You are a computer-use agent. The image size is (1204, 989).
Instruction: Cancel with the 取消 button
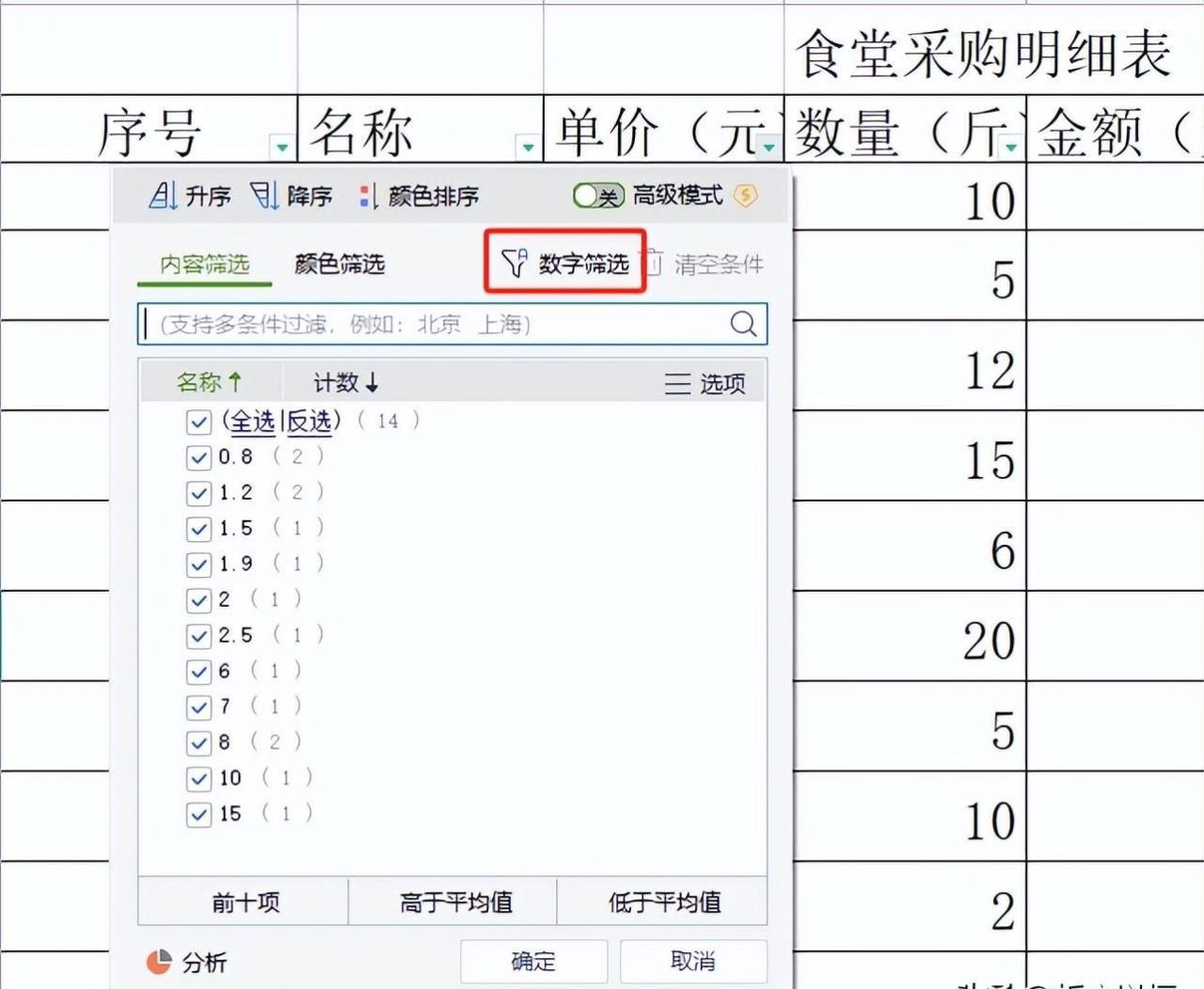693,961
